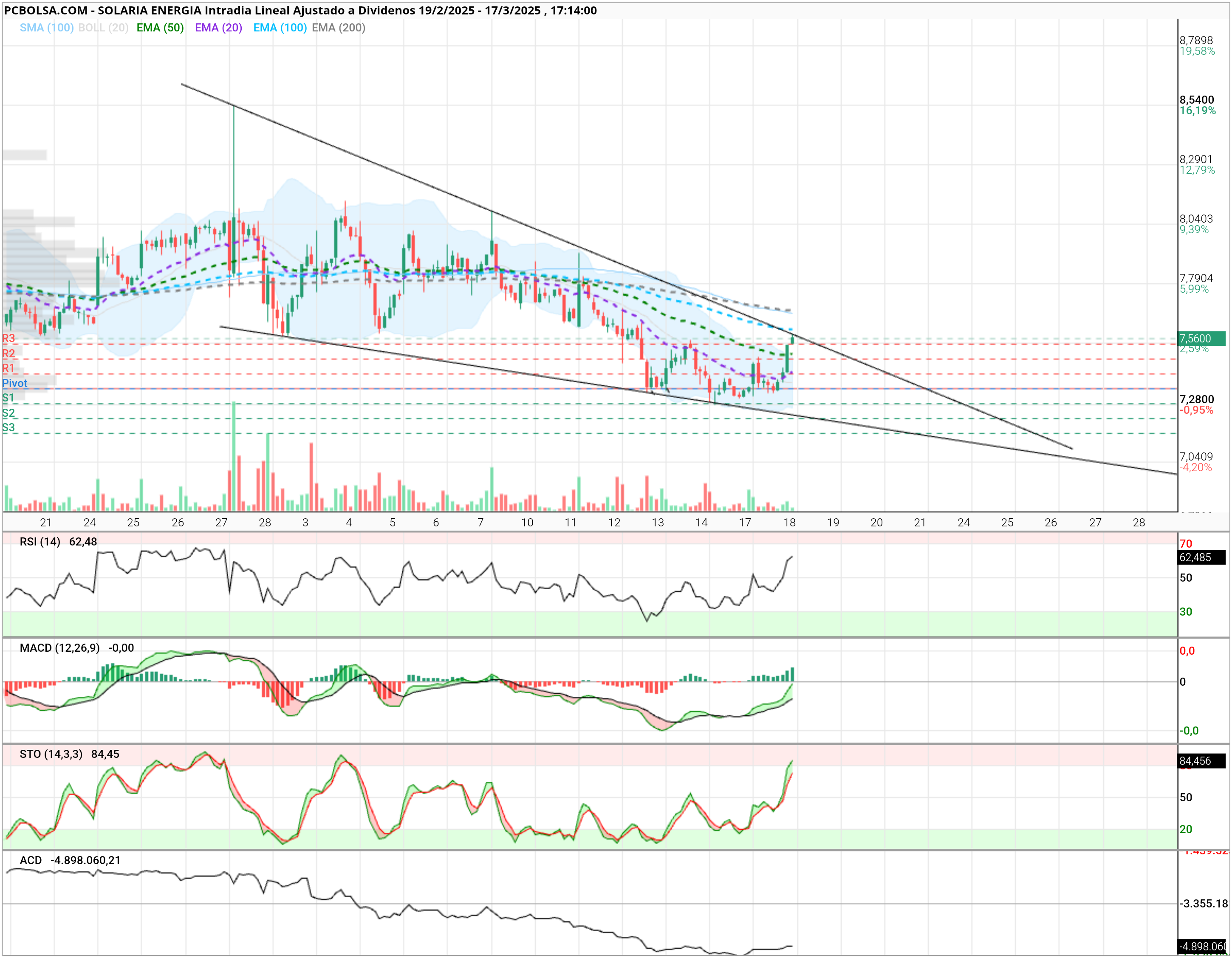1232x958 pixels.
Task: Toggle the BOLL (20) indicator legend
Action: click(103, 28)
